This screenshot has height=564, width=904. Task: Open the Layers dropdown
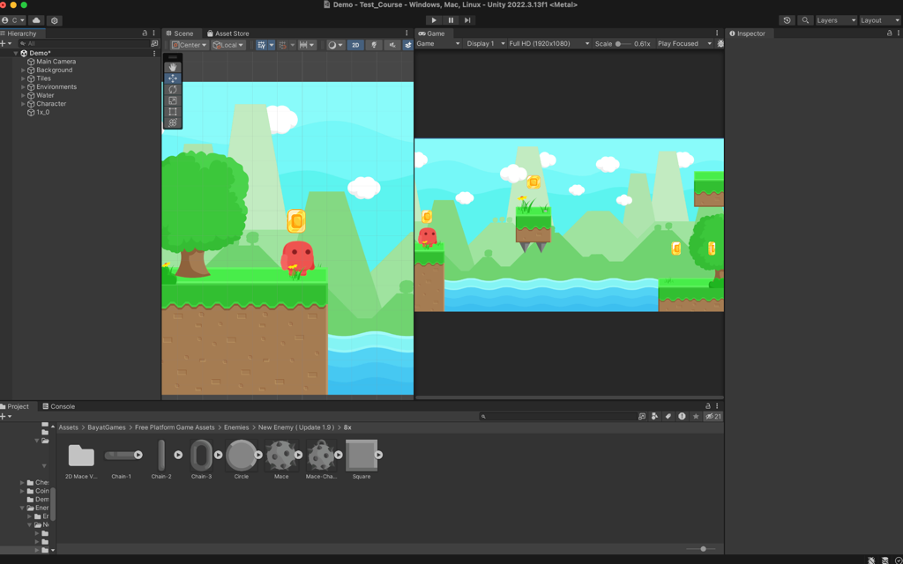pos(836,20)
